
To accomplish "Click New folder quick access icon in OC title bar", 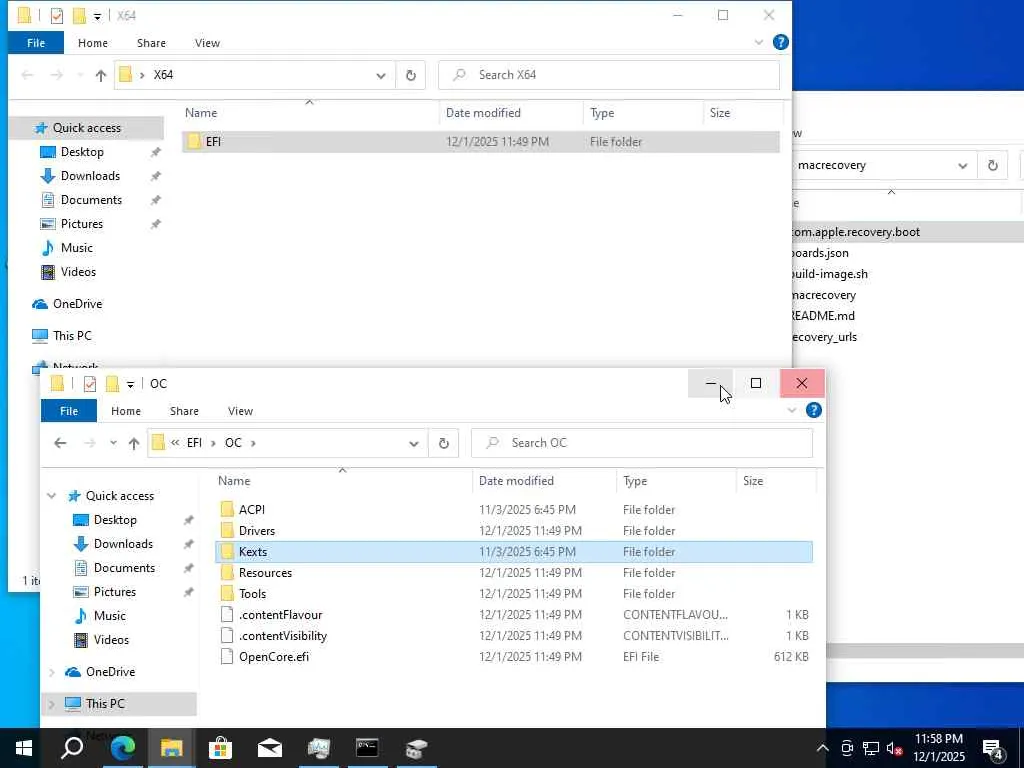I will tap(112, 383).
